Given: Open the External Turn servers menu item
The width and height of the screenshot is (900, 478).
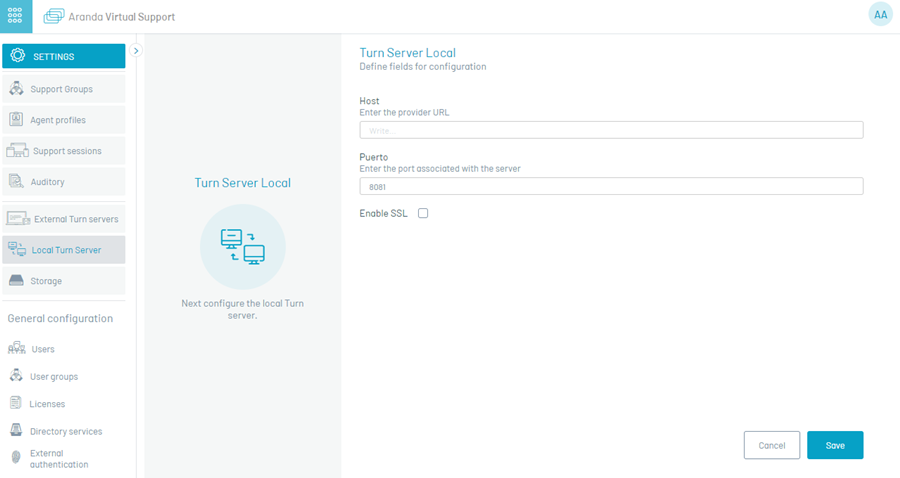Looking at the screenshot, I should (x=64, y=219).
